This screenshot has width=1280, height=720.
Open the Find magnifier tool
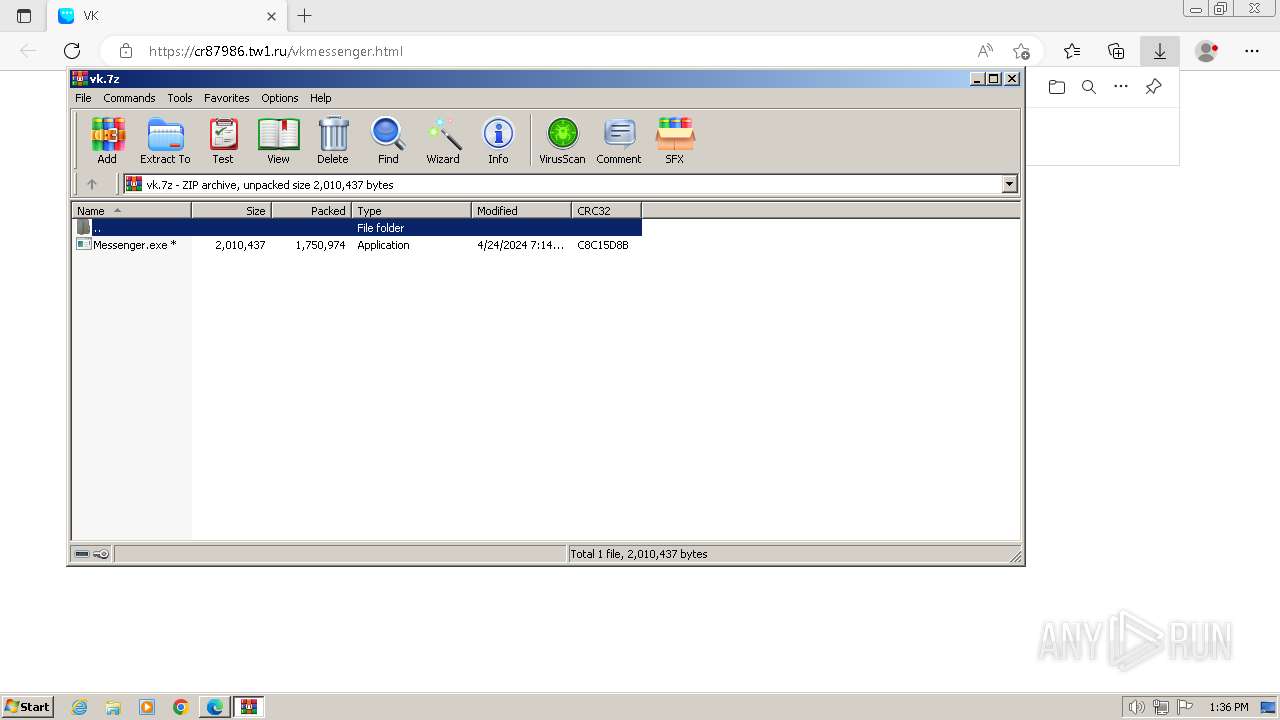click(388, 140)
